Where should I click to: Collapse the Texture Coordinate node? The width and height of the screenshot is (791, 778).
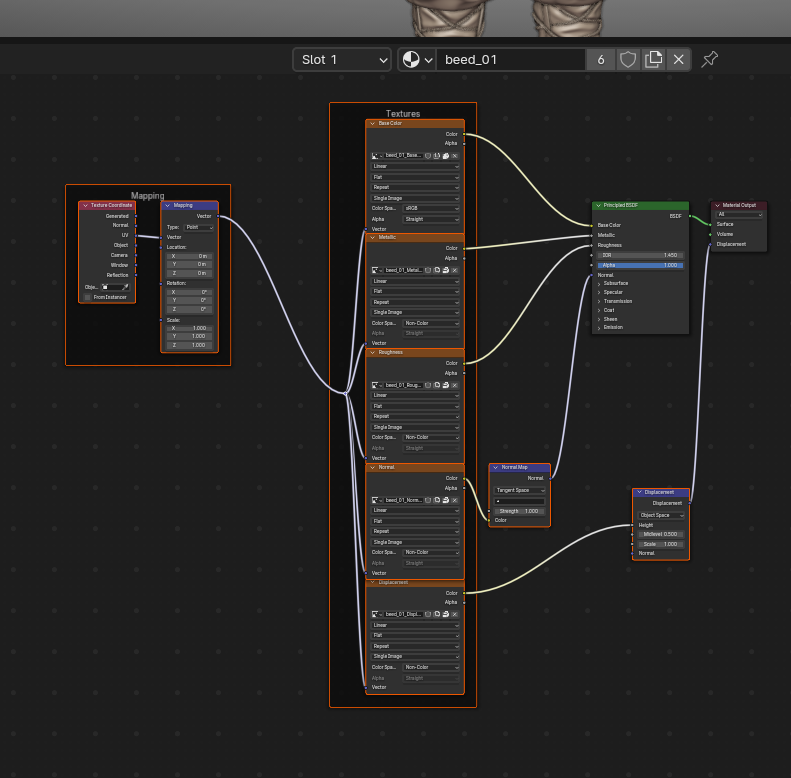86,205
